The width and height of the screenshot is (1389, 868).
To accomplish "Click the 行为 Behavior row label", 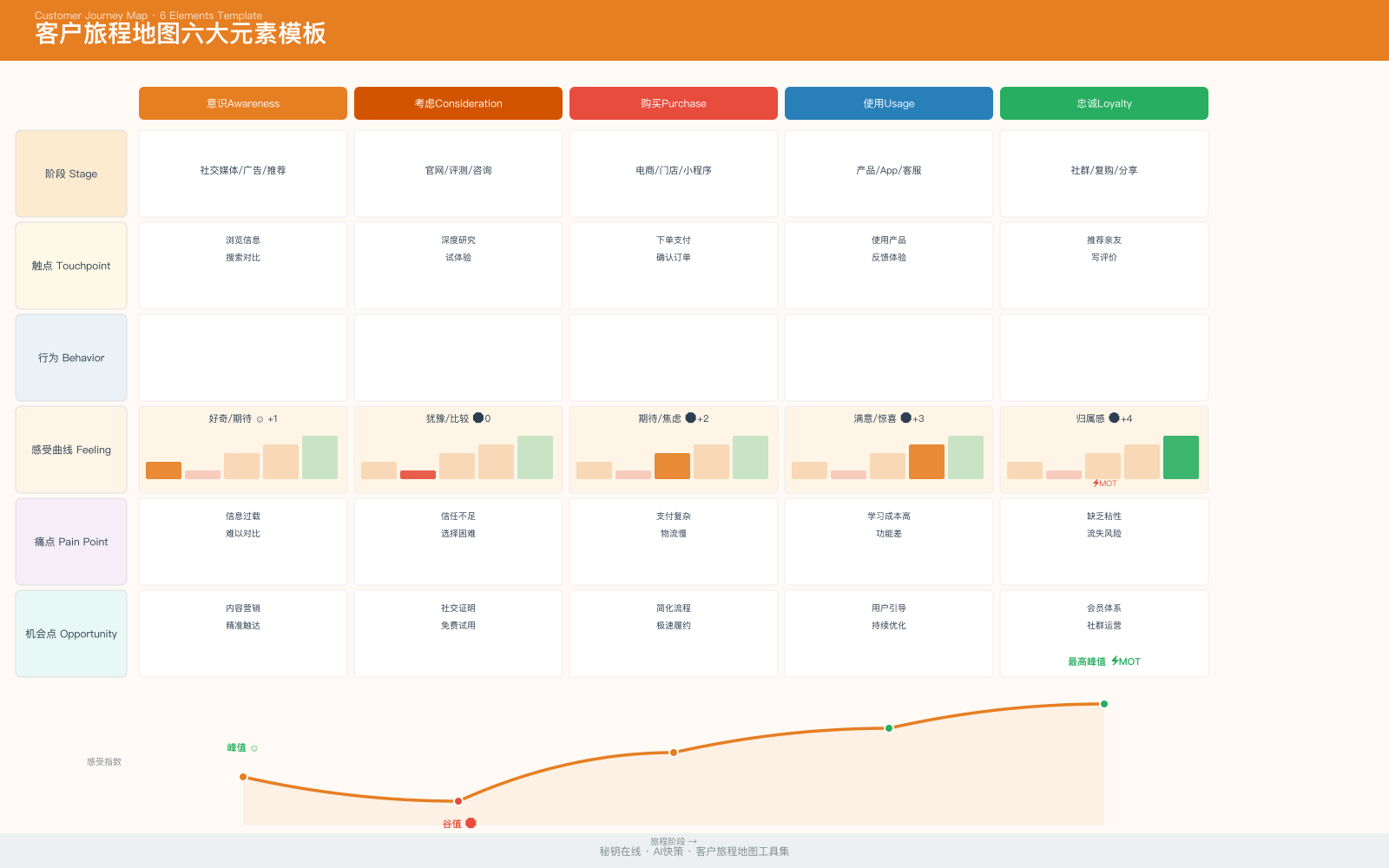I will coord(71,358).
